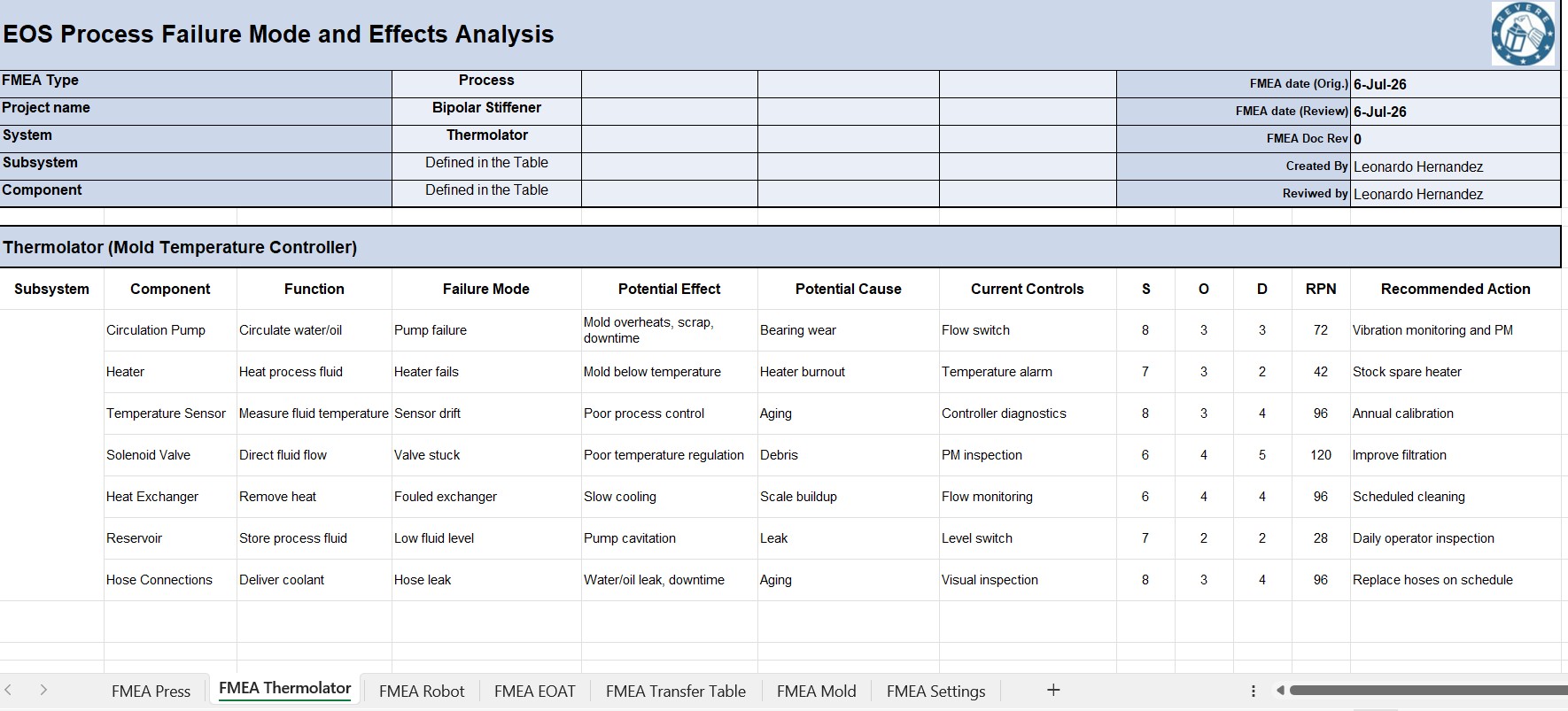Open the FMEA Settings tab
Image resolution: width=1568 pixels, height=711 pixels.
pos(935,692)
